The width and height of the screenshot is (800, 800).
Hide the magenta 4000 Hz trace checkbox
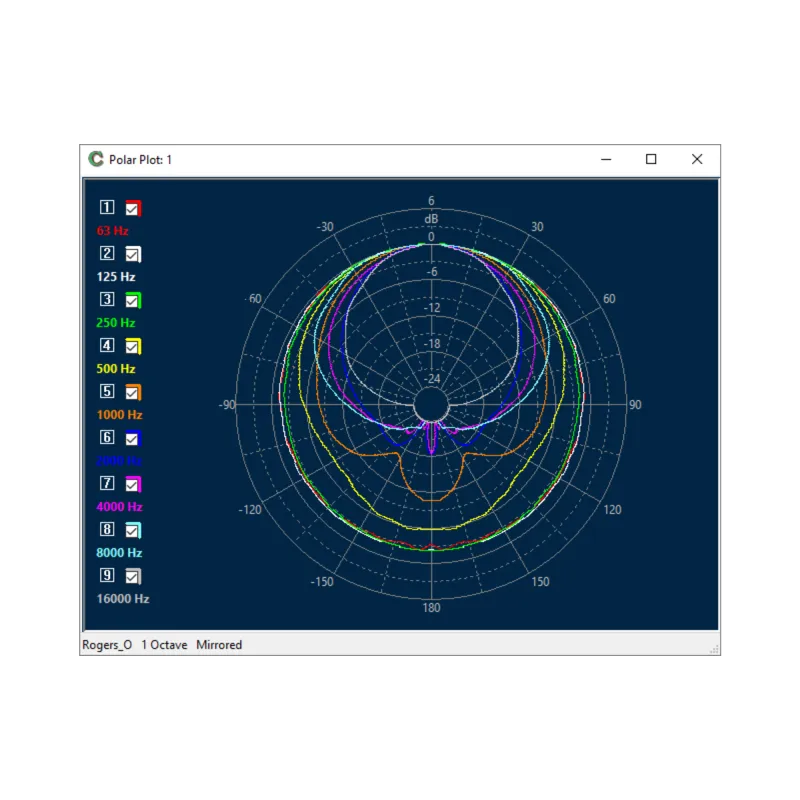click(133, 484)
